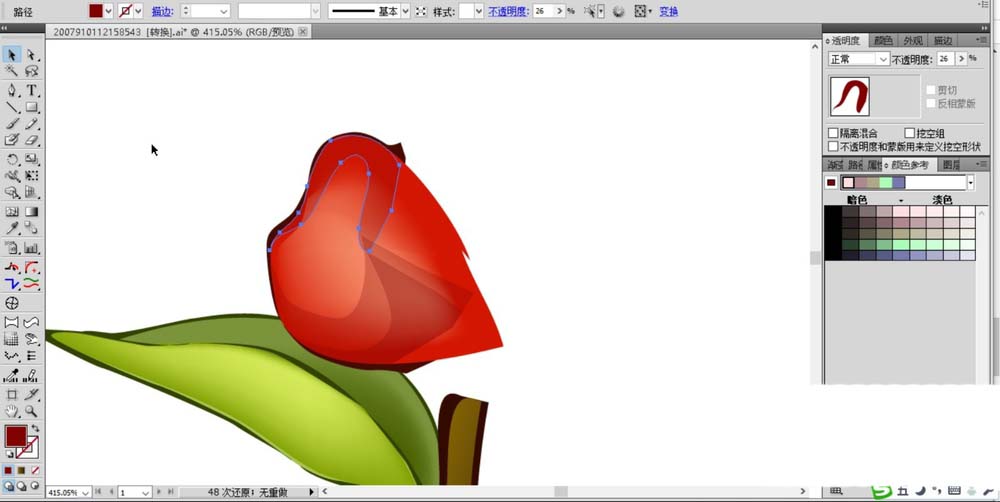Open the 样式 graphic style dropdown
This screenshot has width=1000, height=502.
click(479, 11)
